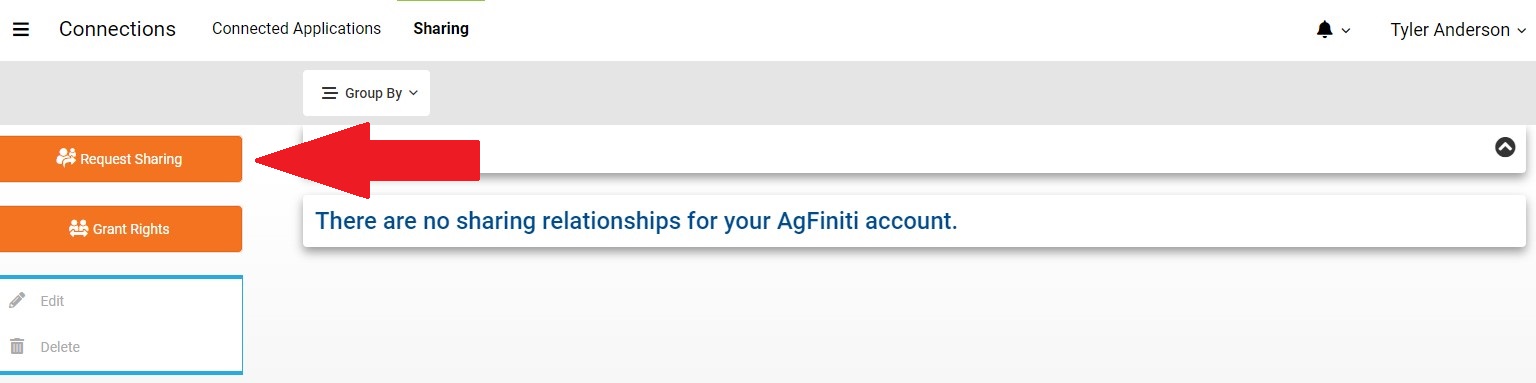Click the Request Sharing button
This screenshot has width=1536, height=383.
pos(120,159)
